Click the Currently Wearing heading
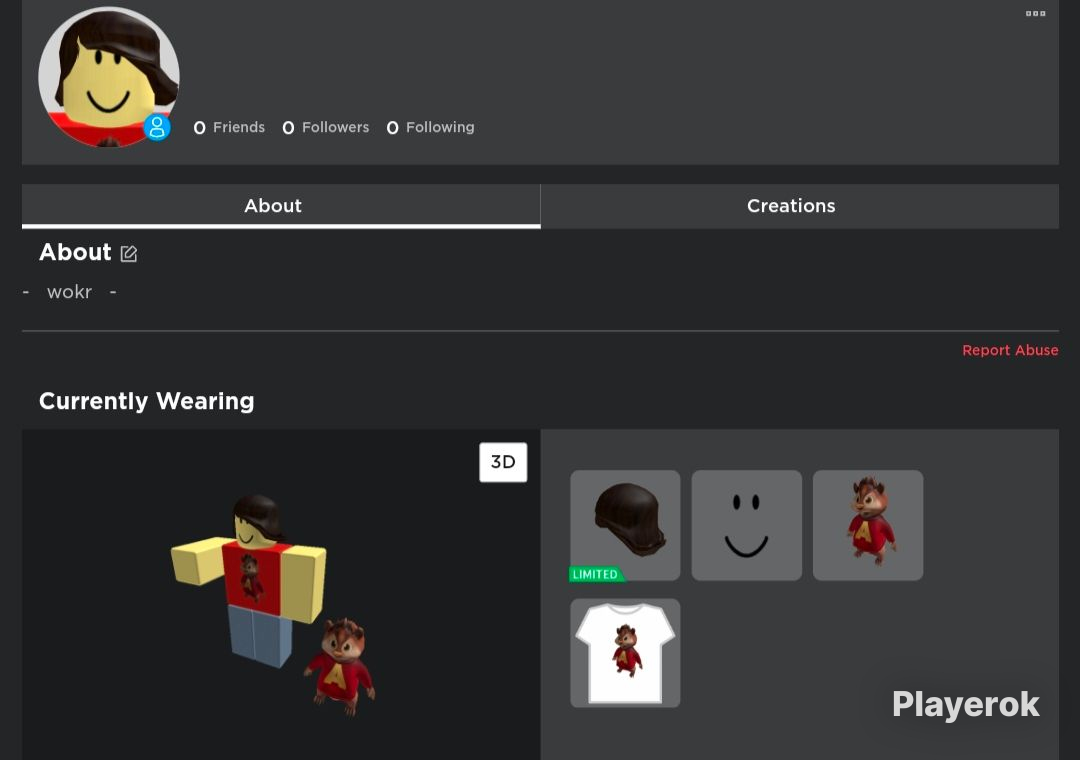Image resolution: width=1080 pixels, height=760 pixels. 147,401
